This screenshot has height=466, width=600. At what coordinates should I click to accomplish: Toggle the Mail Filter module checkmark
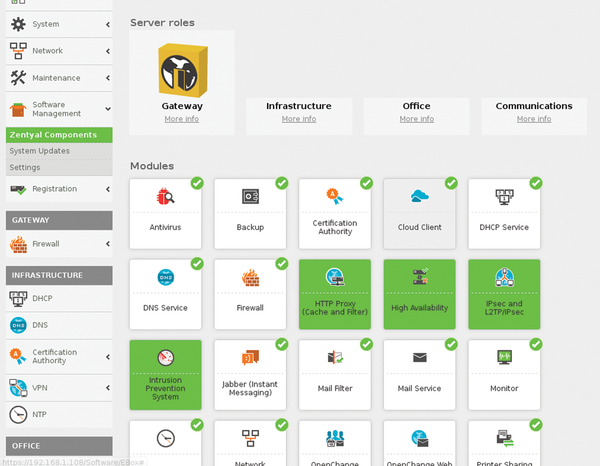(367, 344)
